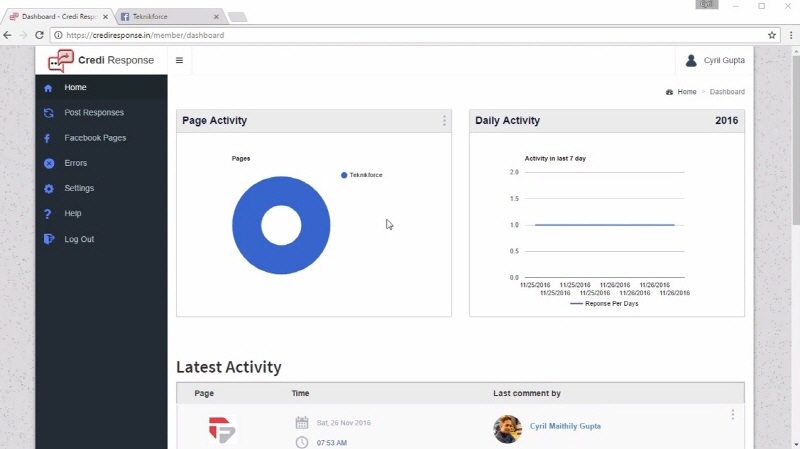This screenshot has height=449, width=800.
Task: Reload the page with browser refresh button
Action: pos(39,35)
